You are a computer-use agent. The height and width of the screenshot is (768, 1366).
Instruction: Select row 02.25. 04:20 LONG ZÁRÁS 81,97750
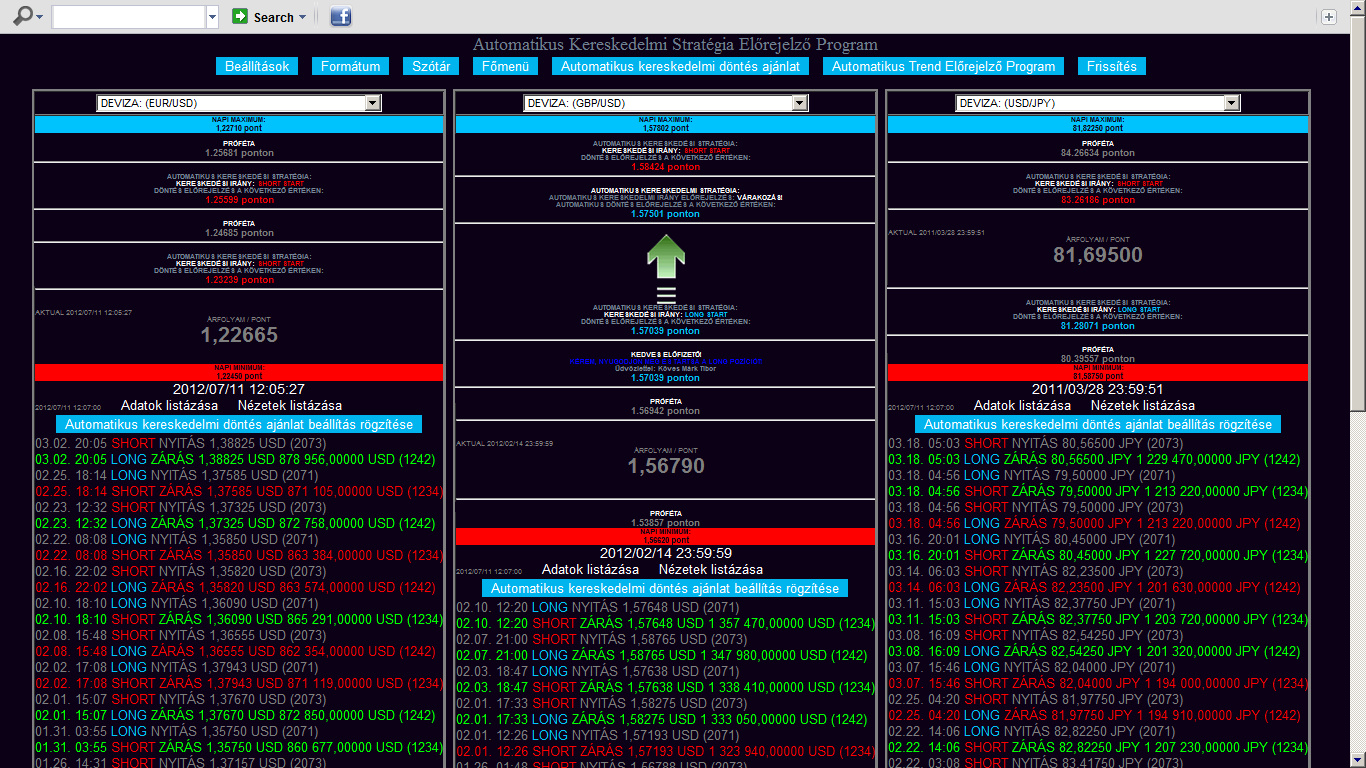(x=1095, y=715)
